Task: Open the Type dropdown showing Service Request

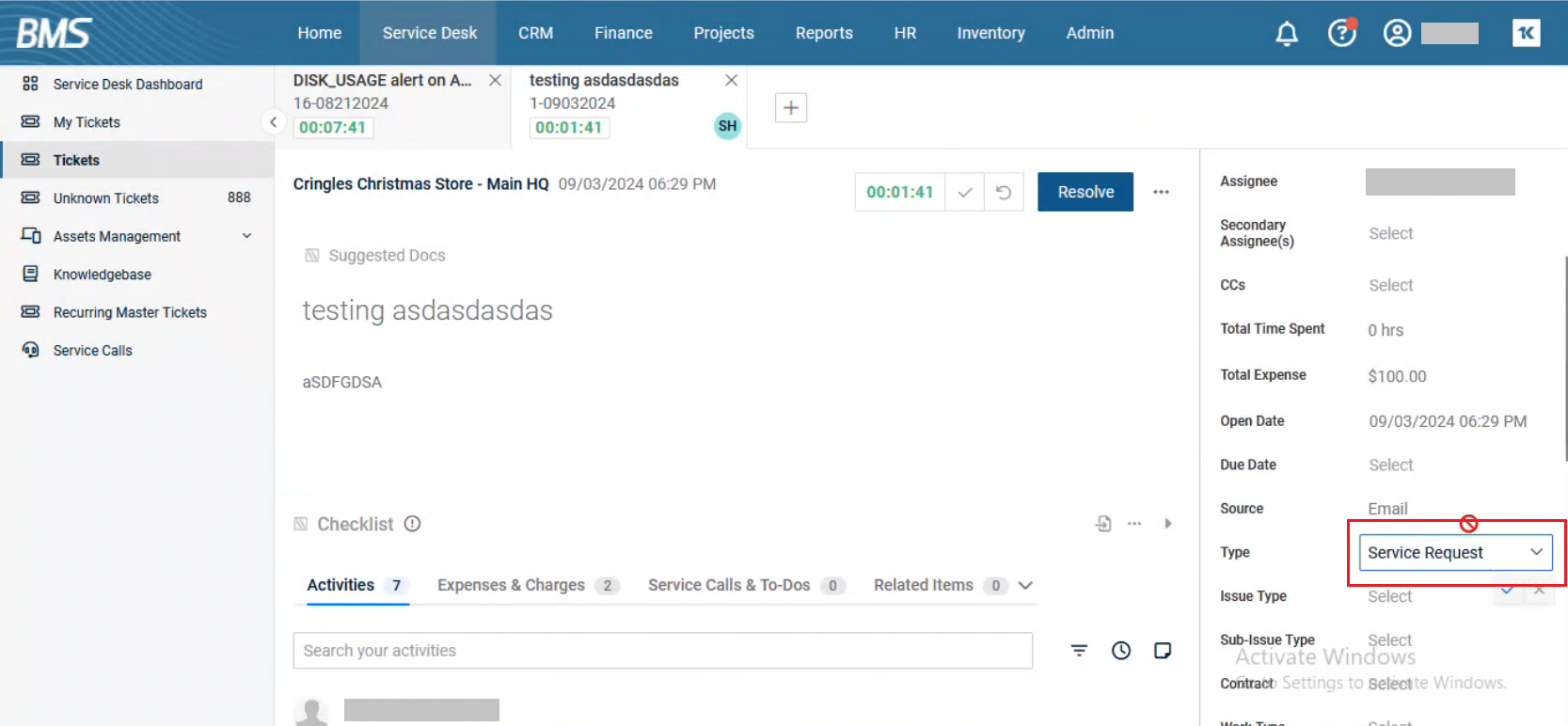Action: [x=1454, y=553]
